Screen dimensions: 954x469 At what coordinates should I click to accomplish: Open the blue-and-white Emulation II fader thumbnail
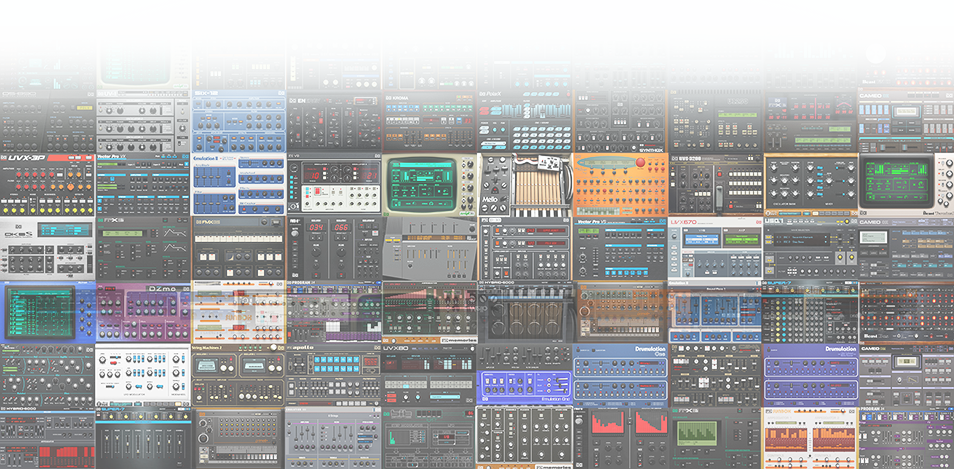(x=238, y=185)
